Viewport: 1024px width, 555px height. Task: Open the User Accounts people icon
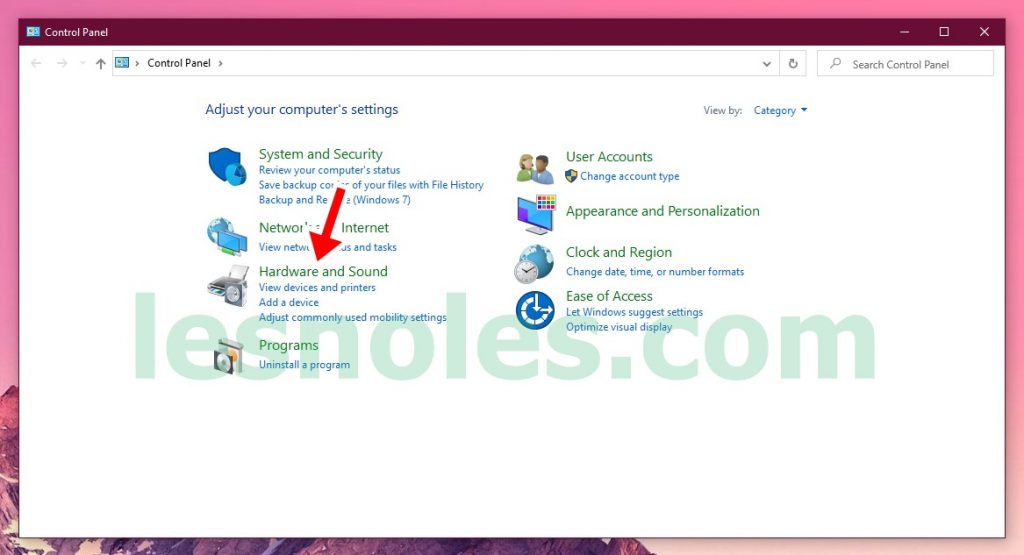tap(535, 168)
